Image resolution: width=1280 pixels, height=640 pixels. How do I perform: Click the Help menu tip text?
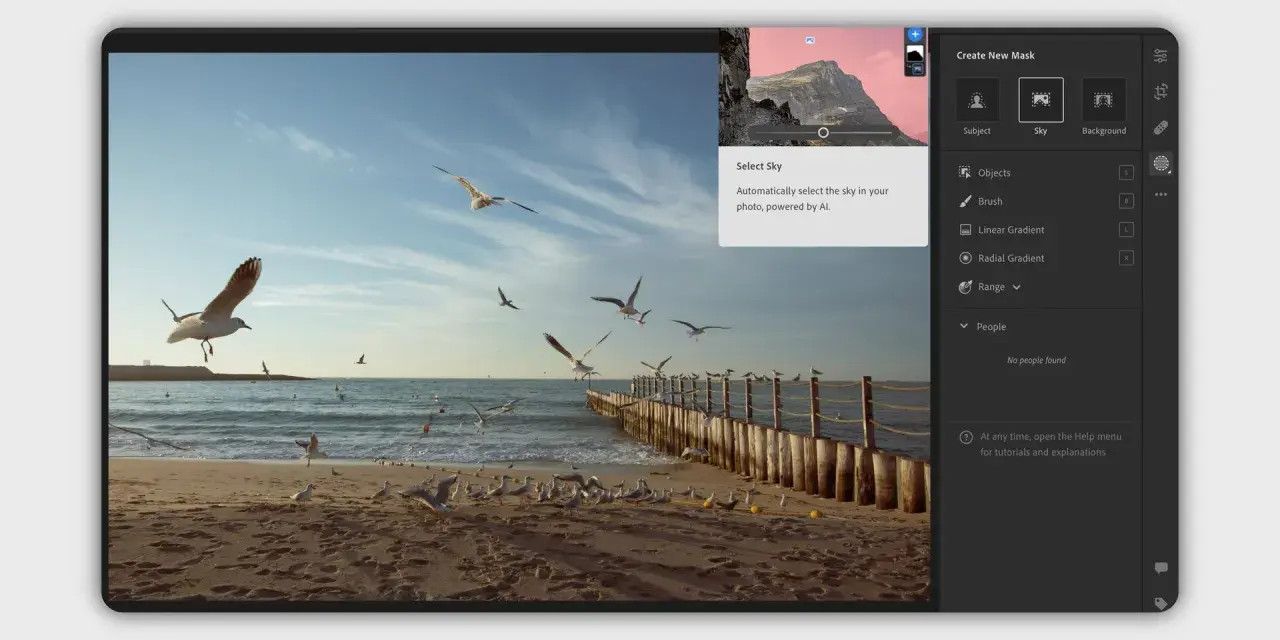[x=1051, y=444]
